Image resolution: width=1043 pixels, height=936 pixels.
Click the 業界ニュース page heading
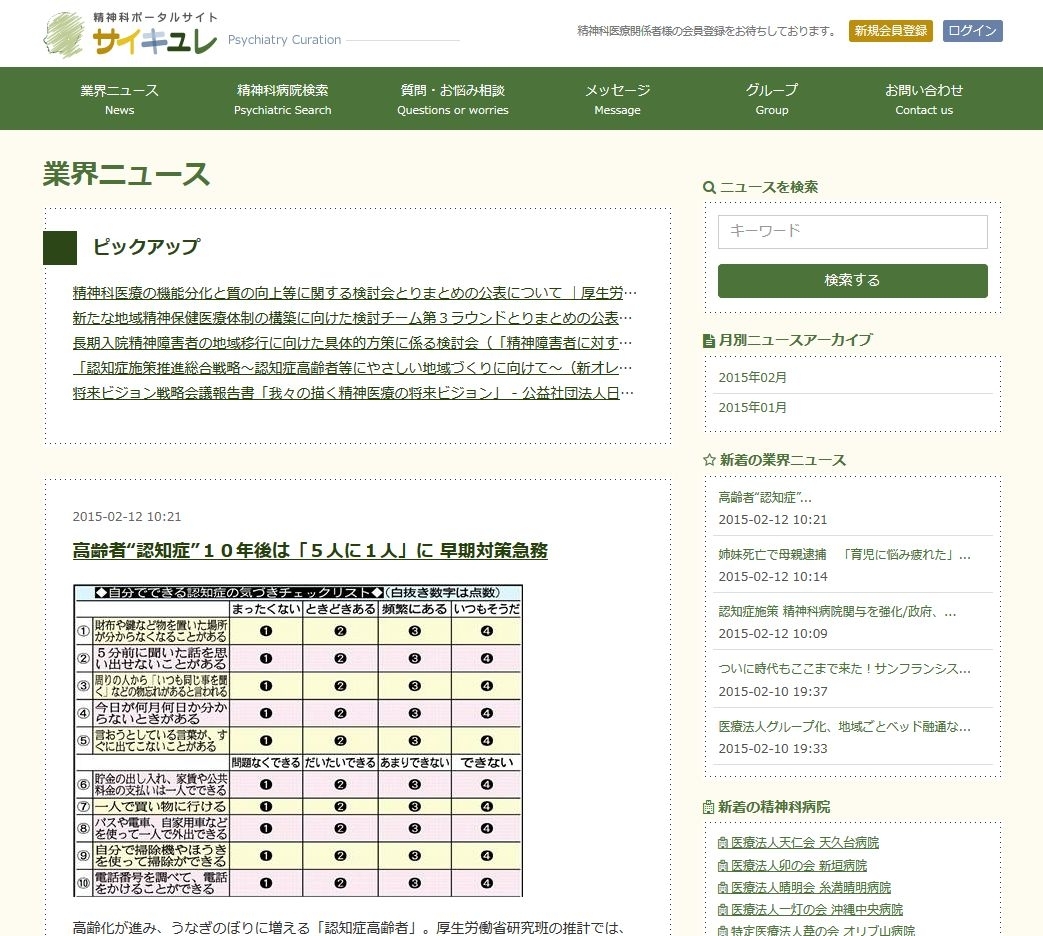pos(126,174)
